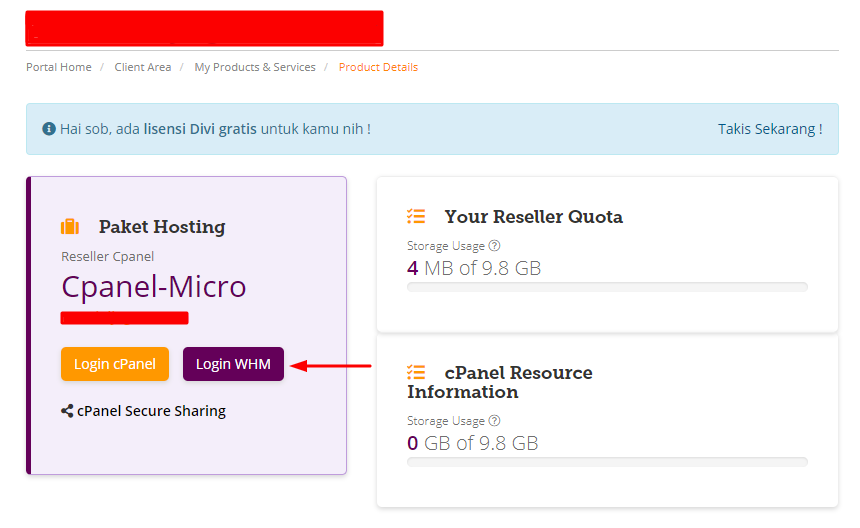Click the list icon beside Your Reseller Quota
Image resolution: width=860 pixels, height=528 pixels.
tap(416, 216)
